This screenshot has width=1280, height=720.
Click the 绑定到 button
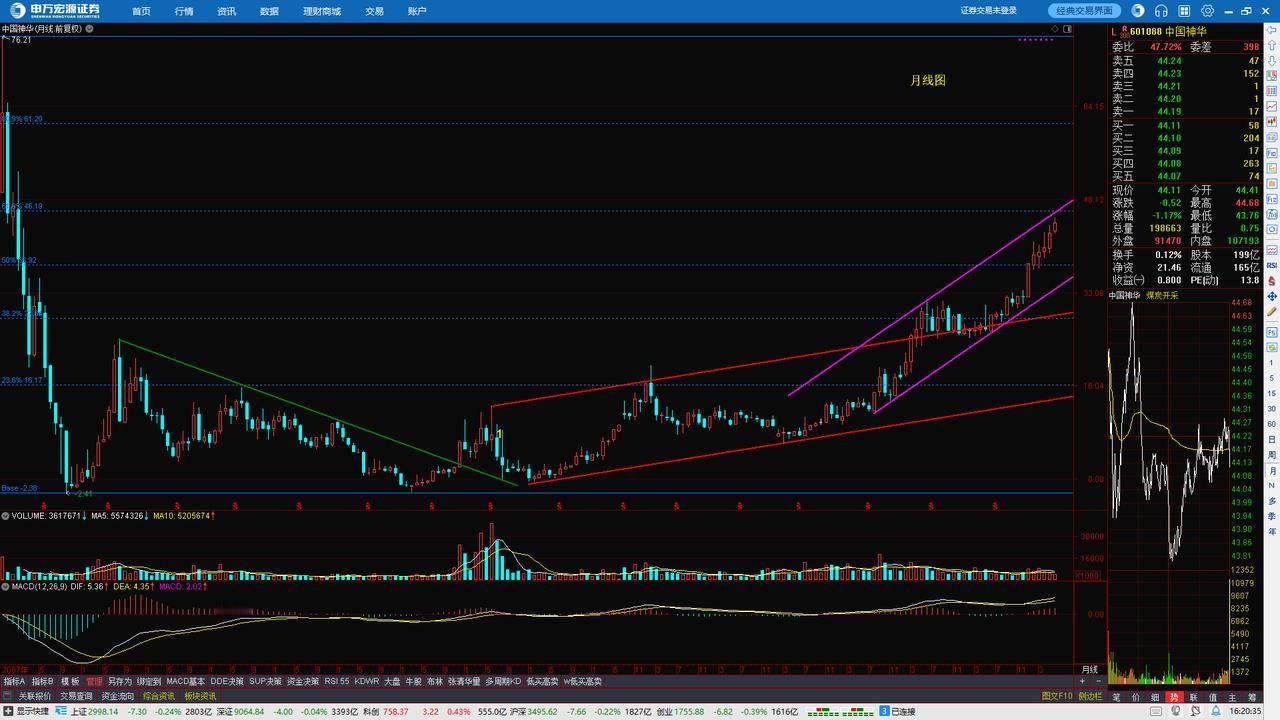click(x=149, y=681)
